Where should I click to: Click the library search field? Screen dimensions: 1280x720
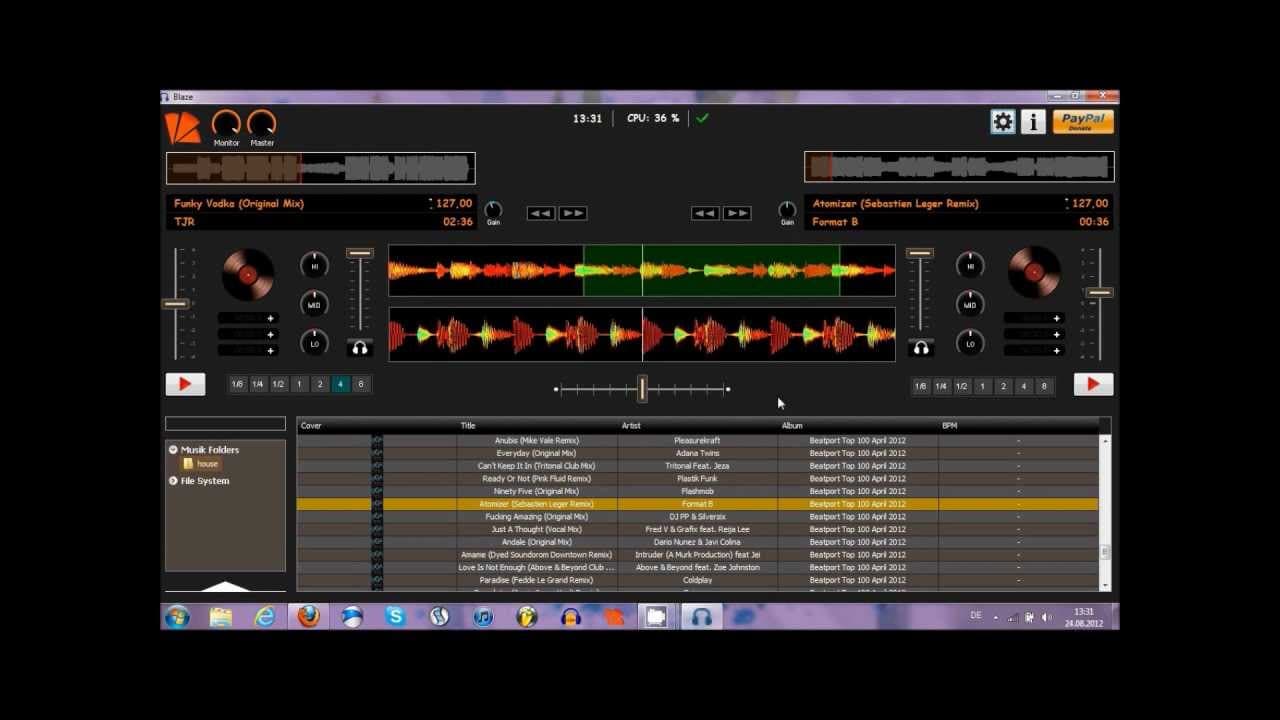click(225, 424)
